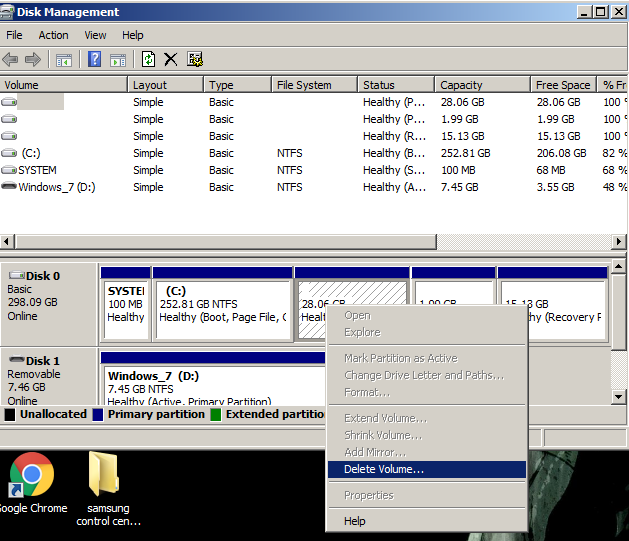Select the samsung control center folder

[108, 488]
